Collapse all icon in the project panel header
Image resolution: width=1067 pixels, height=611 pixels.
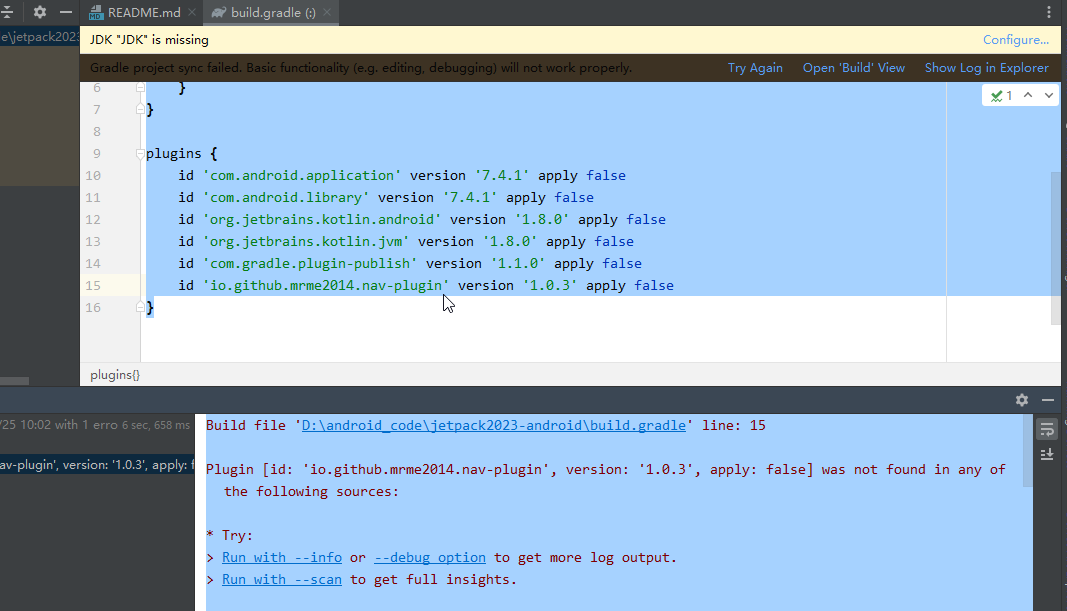[7, 12]
